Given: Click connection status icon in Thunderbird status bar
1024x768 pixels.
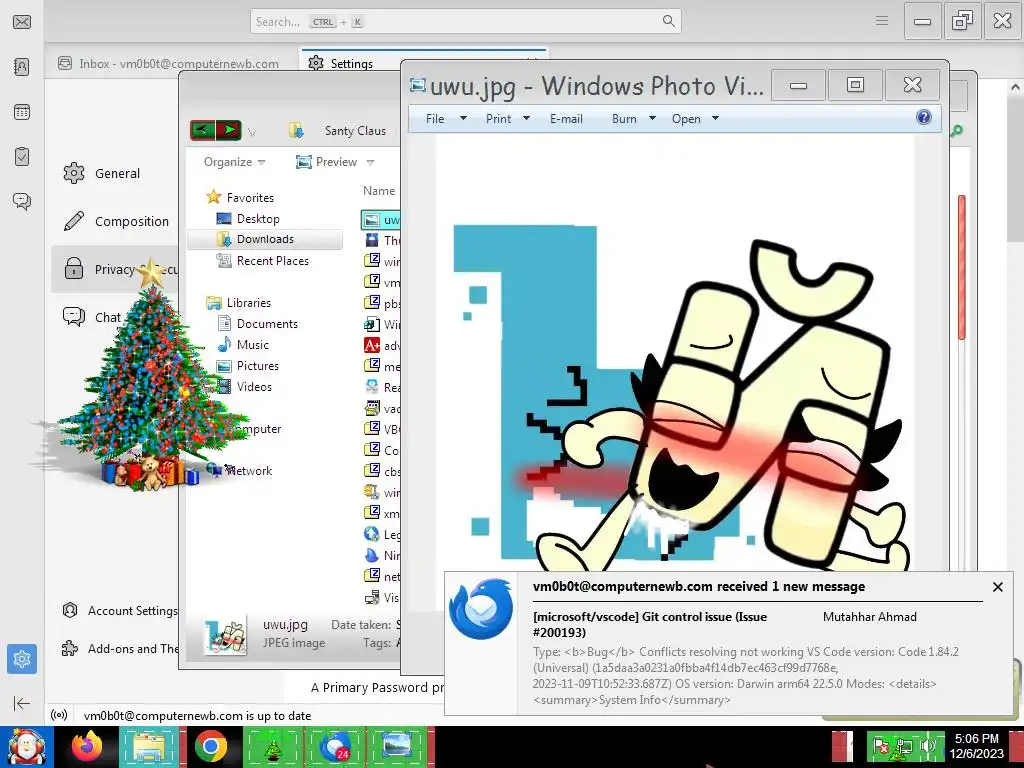Looking at the screenshot, I should (x=59, y=715).
